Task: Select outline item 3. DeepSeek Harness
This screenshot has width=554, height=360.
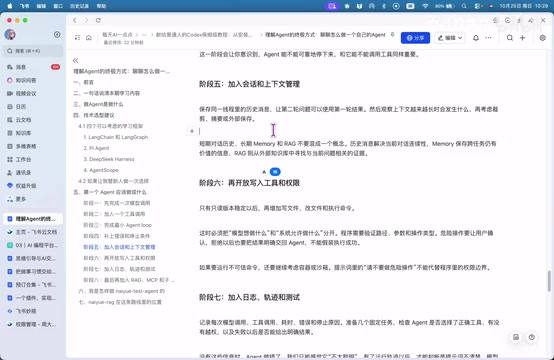Action: (109, 159)
